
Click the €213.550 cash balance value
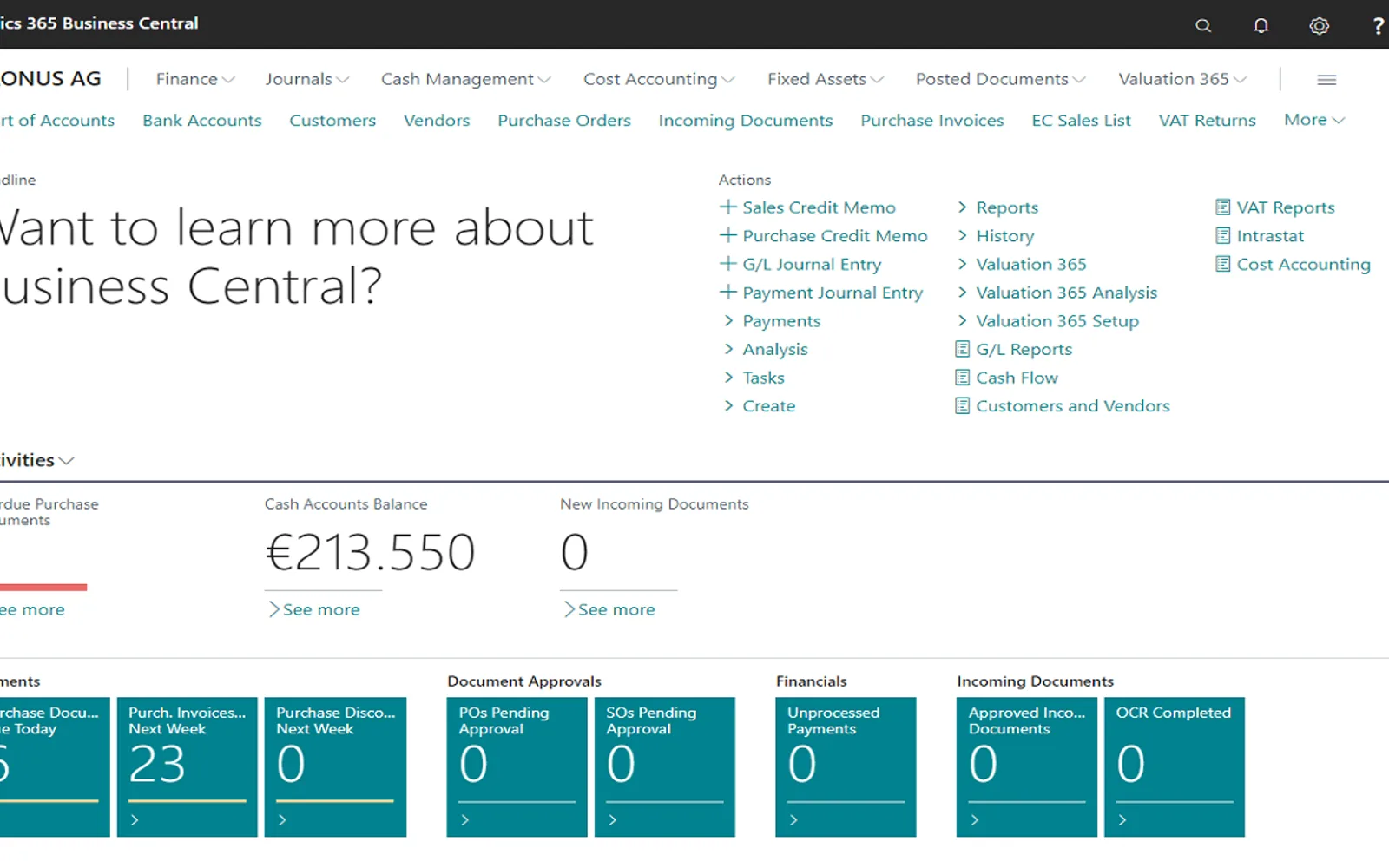(371, 552)
